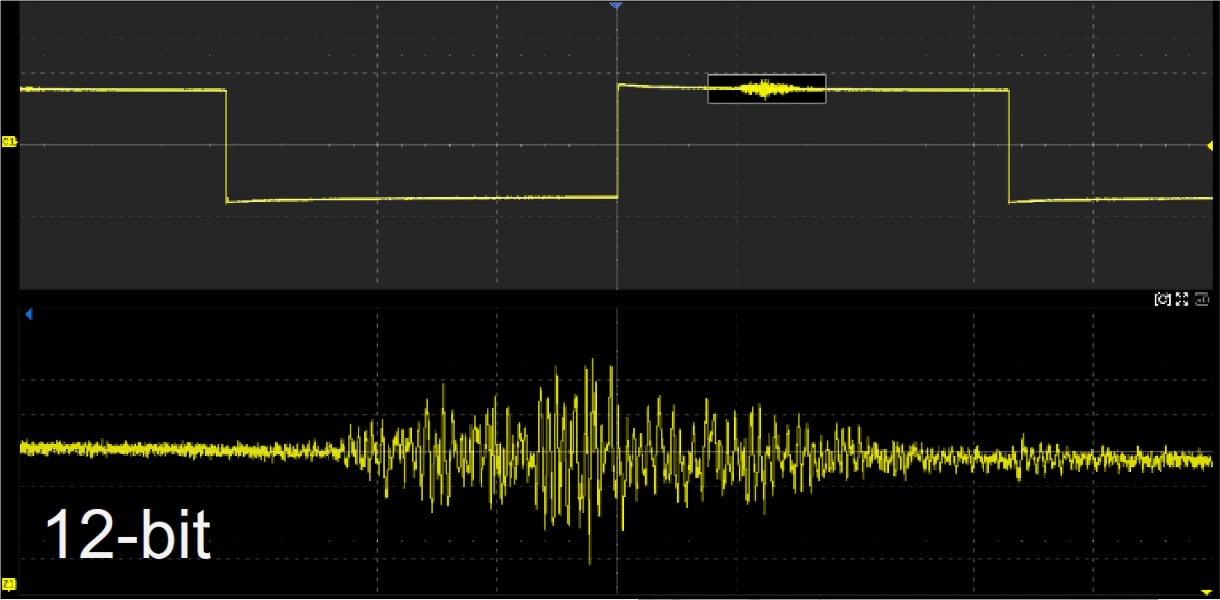Click the 12-bit label in lower pane
The height and width of the screenshot is (600, 1220).
click(x=128, y=536)
